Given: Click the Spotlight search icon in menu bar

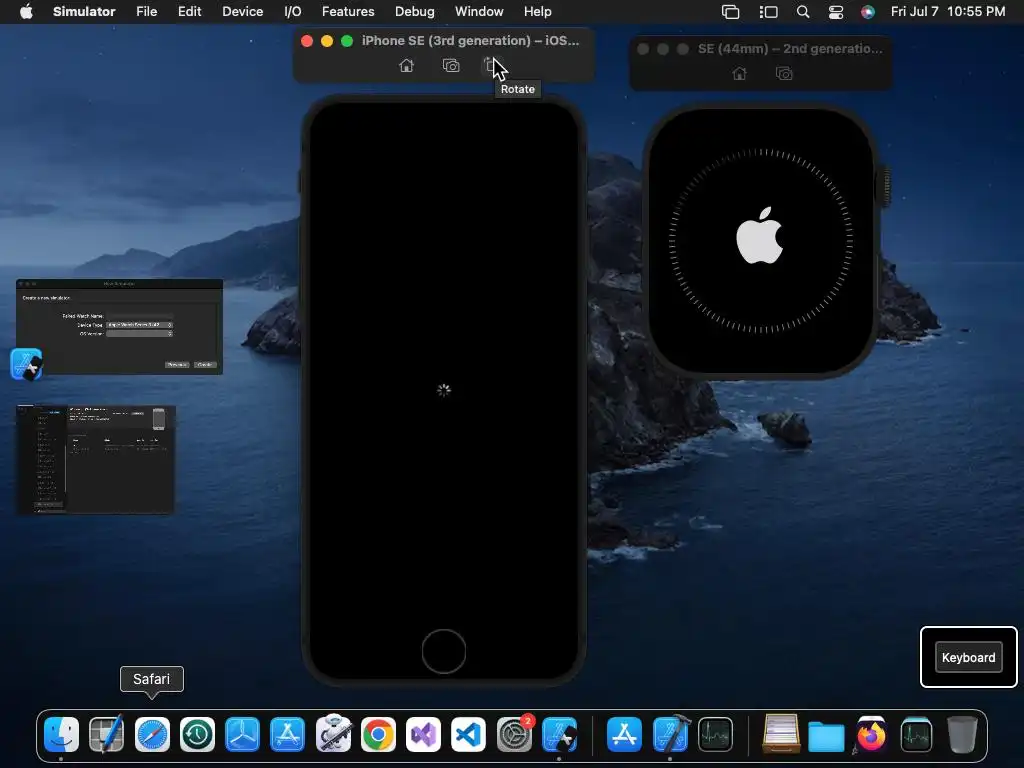Looking at the screenshot, I should [x=803, y=12].
